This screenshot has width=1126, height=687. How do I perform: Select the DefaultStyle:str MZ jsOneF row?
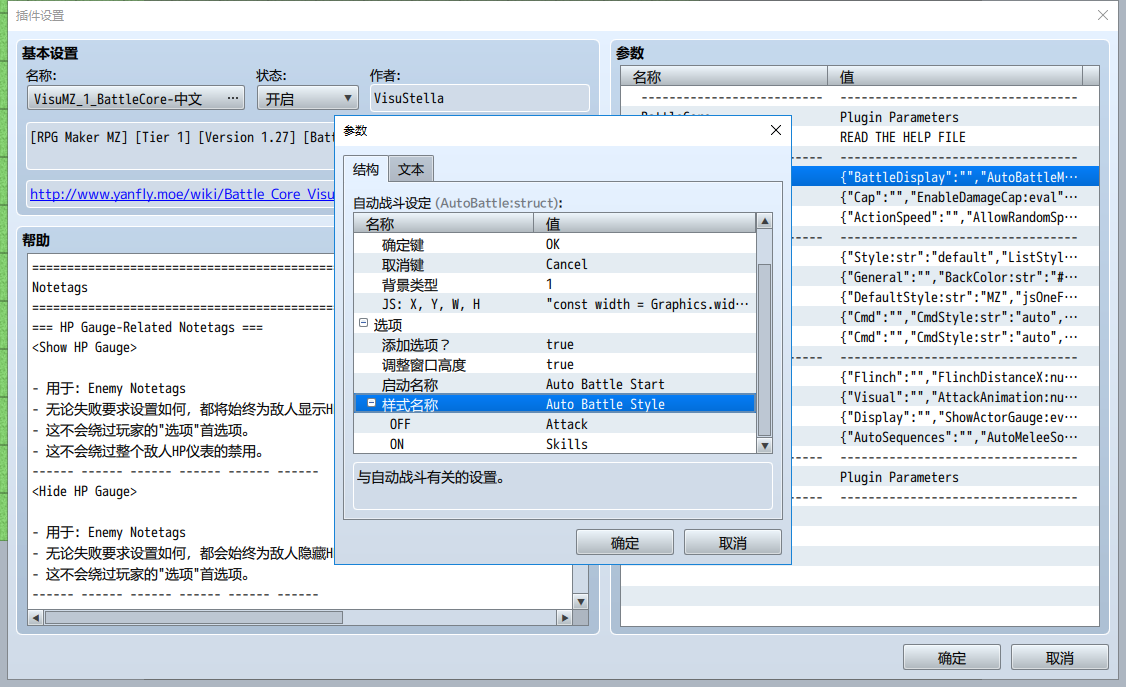tap(945, 297)
